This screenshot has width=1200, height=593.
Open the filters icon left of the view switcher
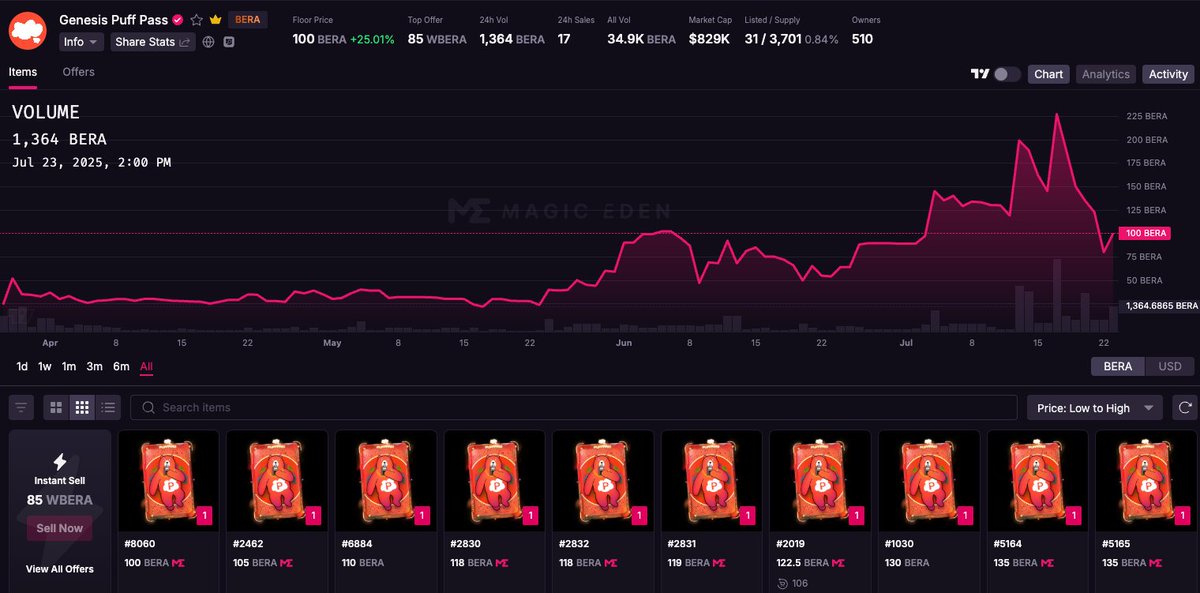pyautogui.click(x=21, y=407)
